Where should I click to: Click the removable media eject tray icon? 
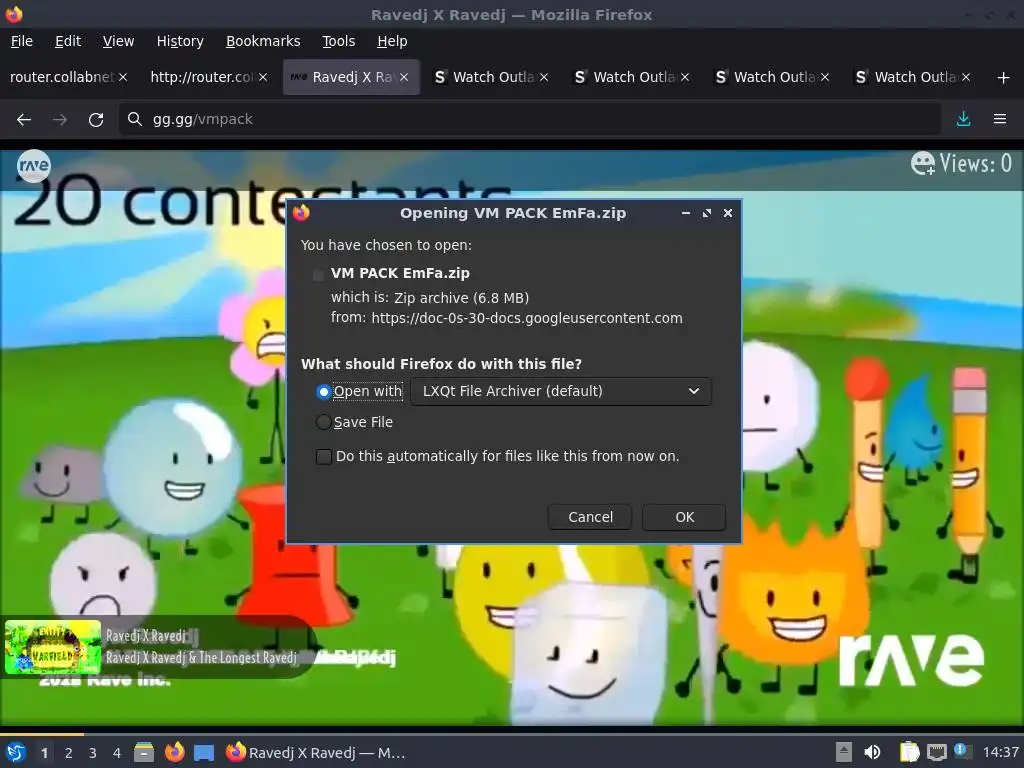click(844, 752)
